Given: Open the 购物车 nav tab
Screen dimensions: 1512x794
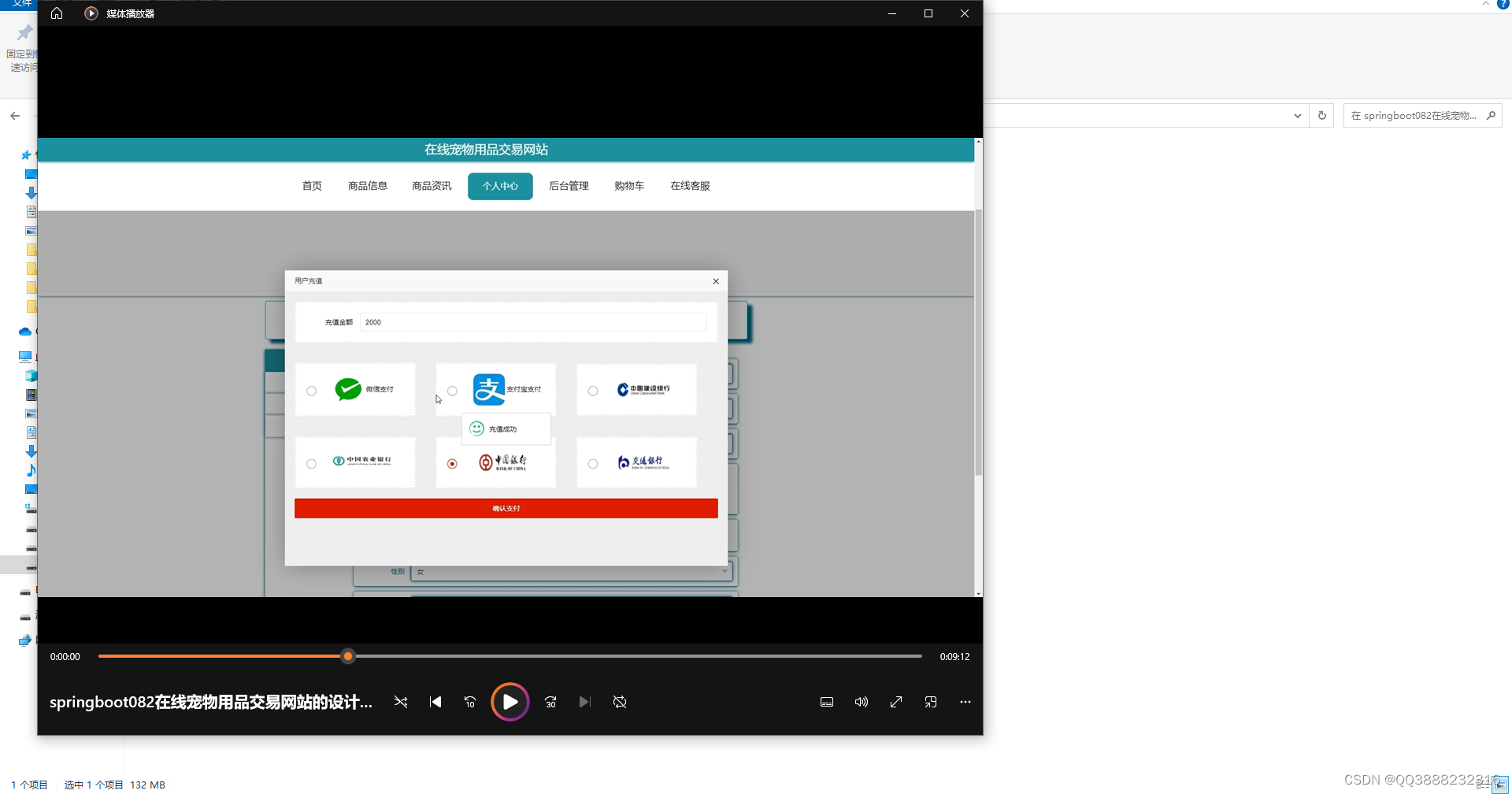Looking at the screenshot, I should click(629, 186).
